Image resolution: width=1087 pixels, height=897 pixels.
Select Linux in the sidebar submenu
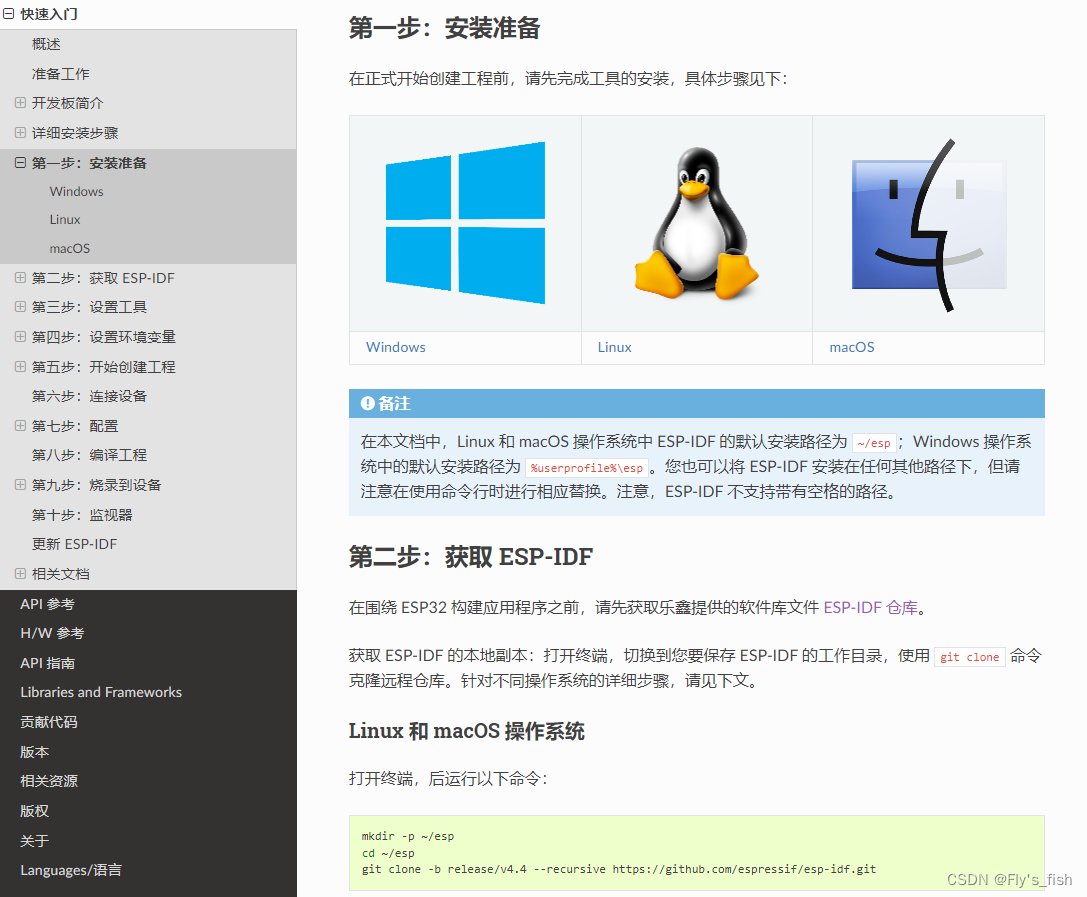[x=64, y=220]
